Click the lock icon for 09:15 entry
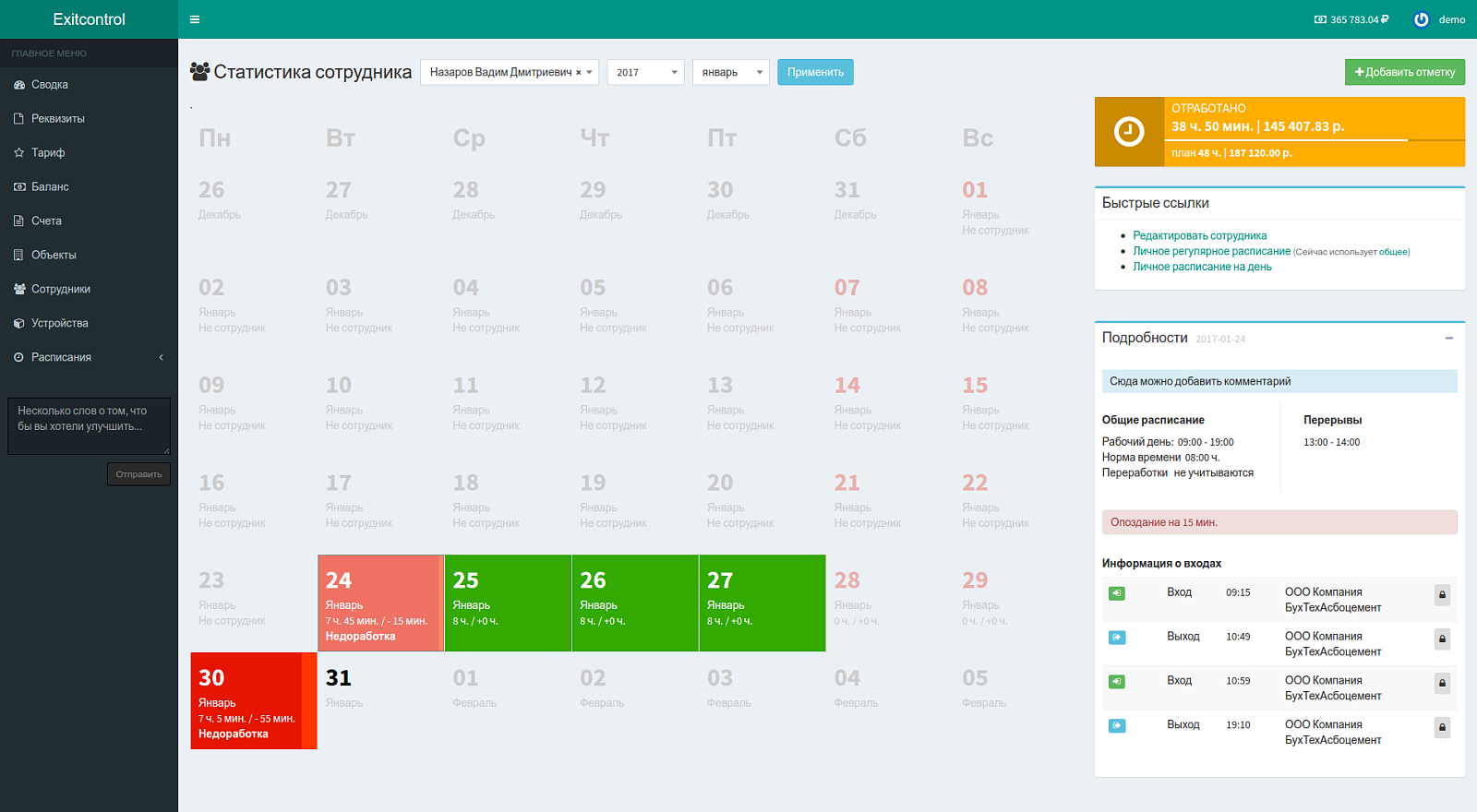The height and width of the screenshot is (812, 1477). pyautogui.click(x=1442, y=595)
